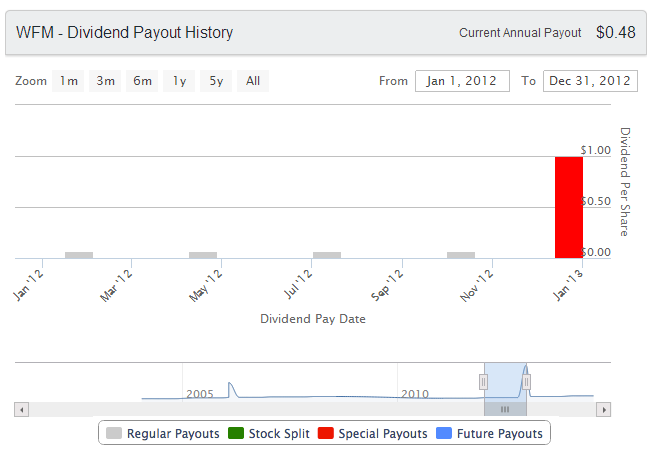The height and width of the screenshot is (453, 652).
Task: Edit the From date field
Action: [462, 81]
